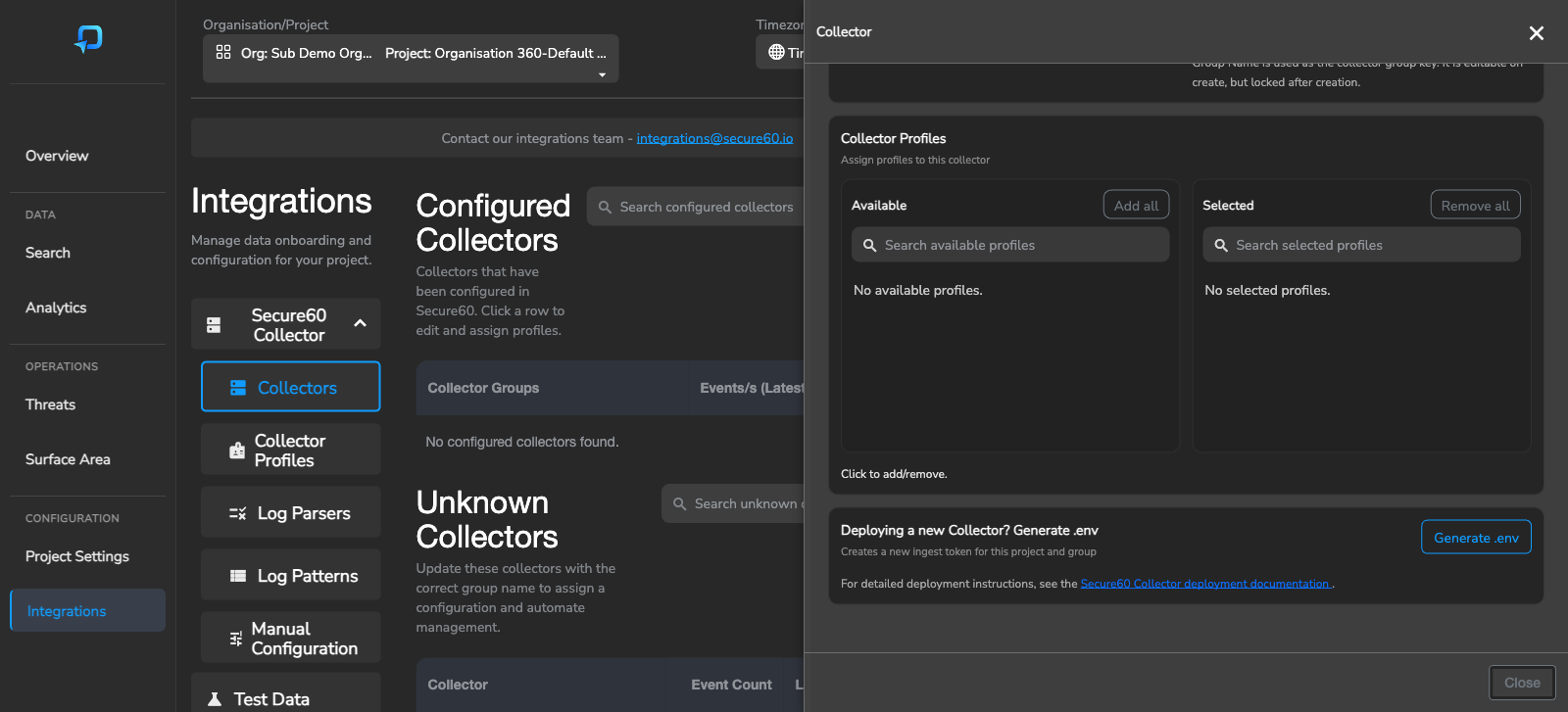This screenshot has width=1568, height=712.
Task: Click the Collectors menu icon
Action: tap(238, 388)
